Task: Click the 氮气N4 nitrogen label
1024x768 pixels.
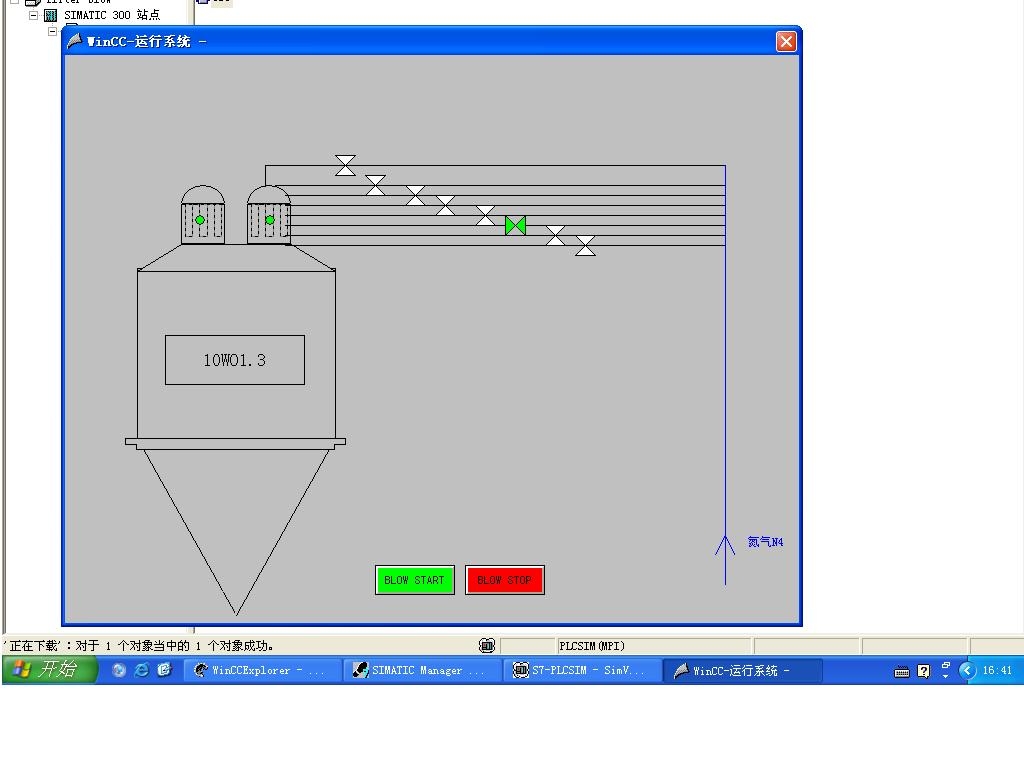Action: click(765, 542)
